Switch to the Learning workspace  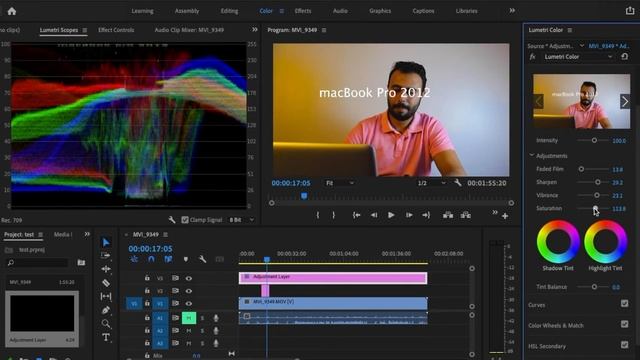click(x=142, y=11)
